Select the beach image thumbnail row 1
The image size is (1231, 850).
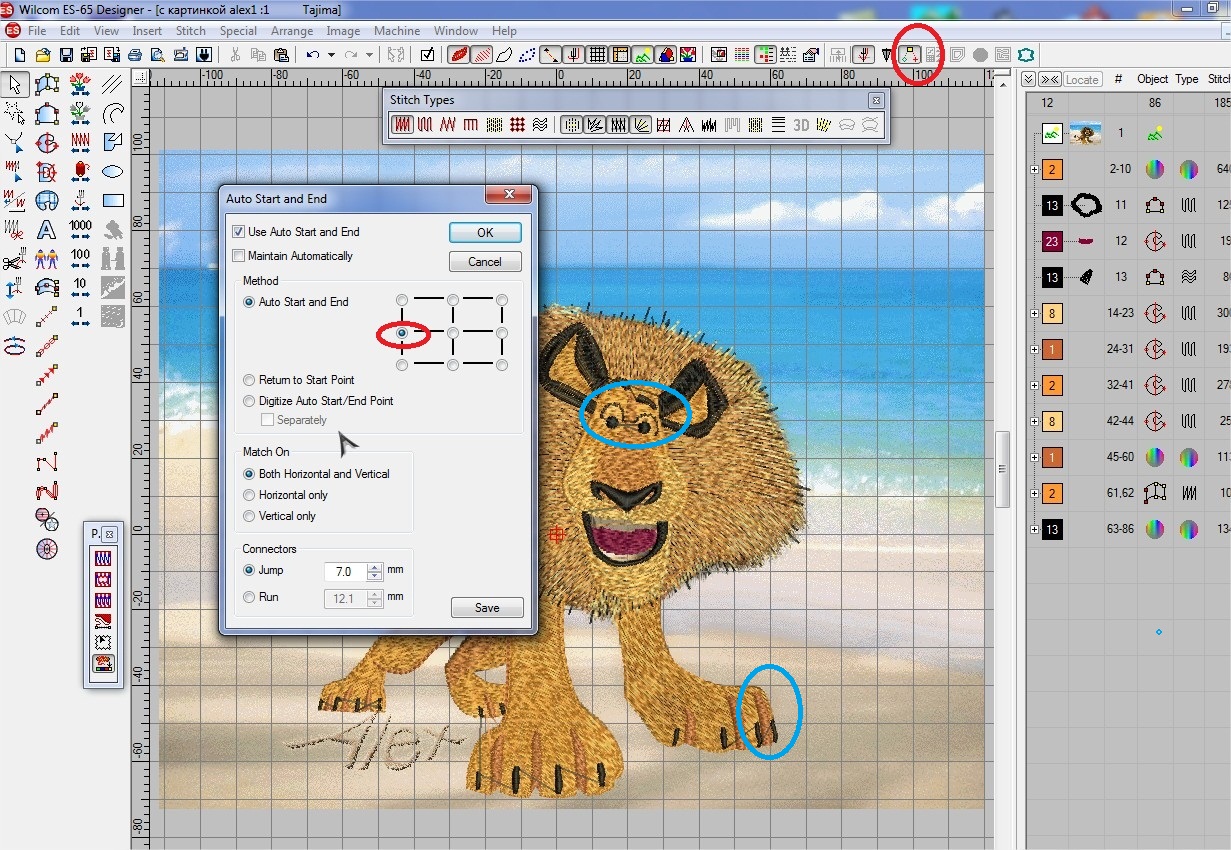(x=1085, y=133)
